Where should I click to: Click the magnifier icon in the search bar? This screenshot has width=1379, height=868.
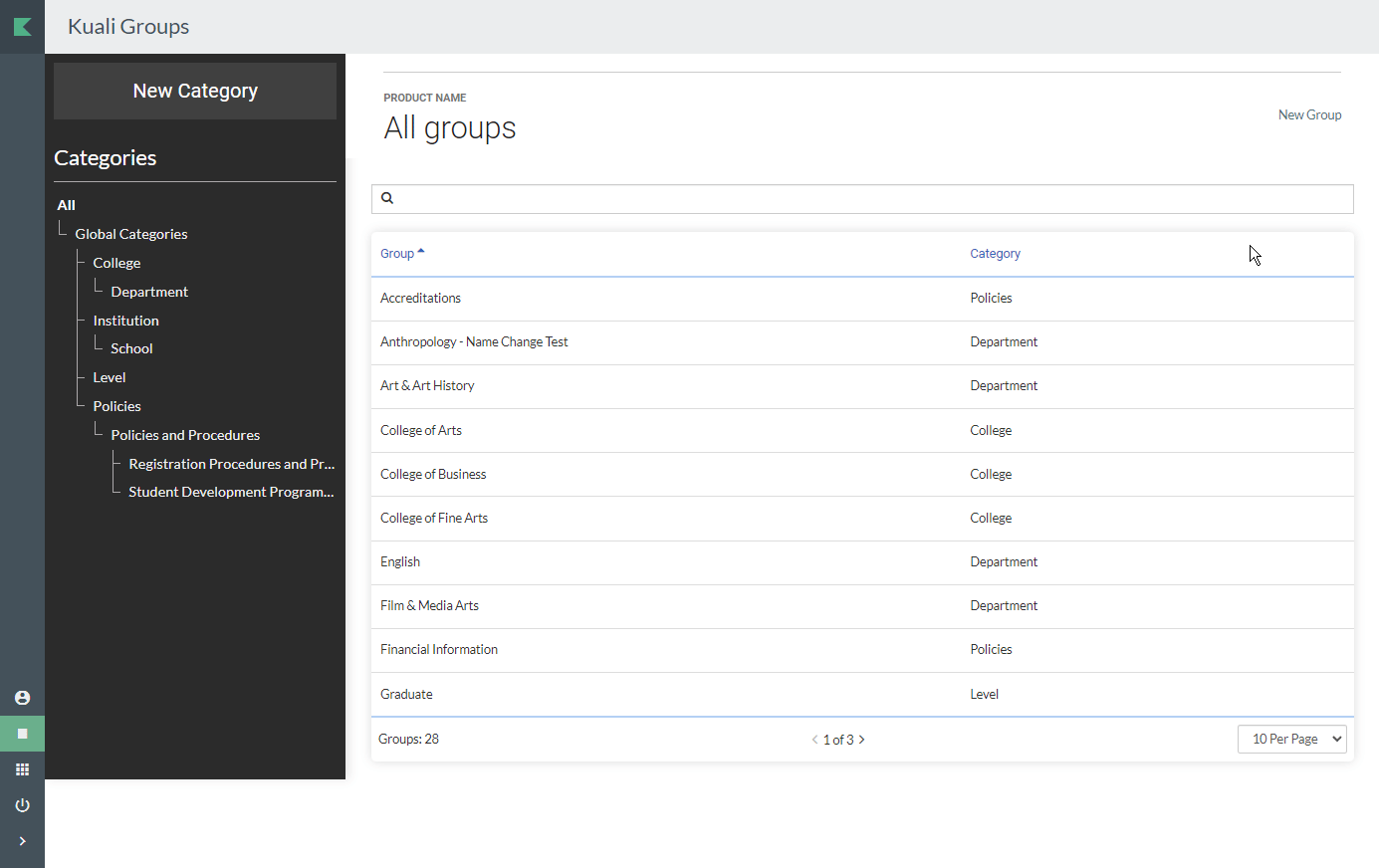[x=386, y=198]
